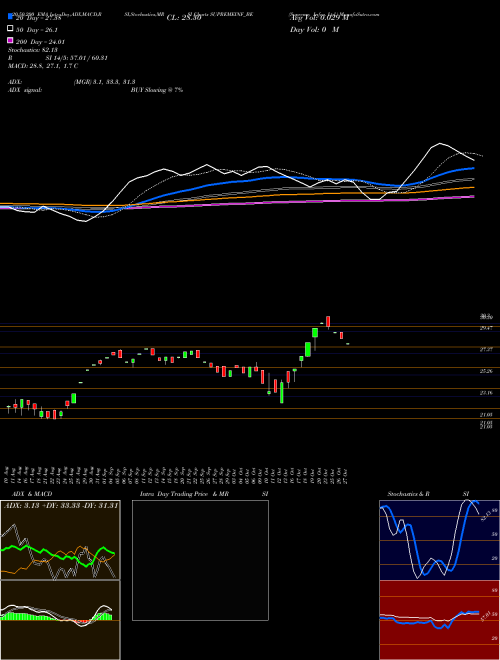Open the ADX indicator chart panel

(60, 540)
